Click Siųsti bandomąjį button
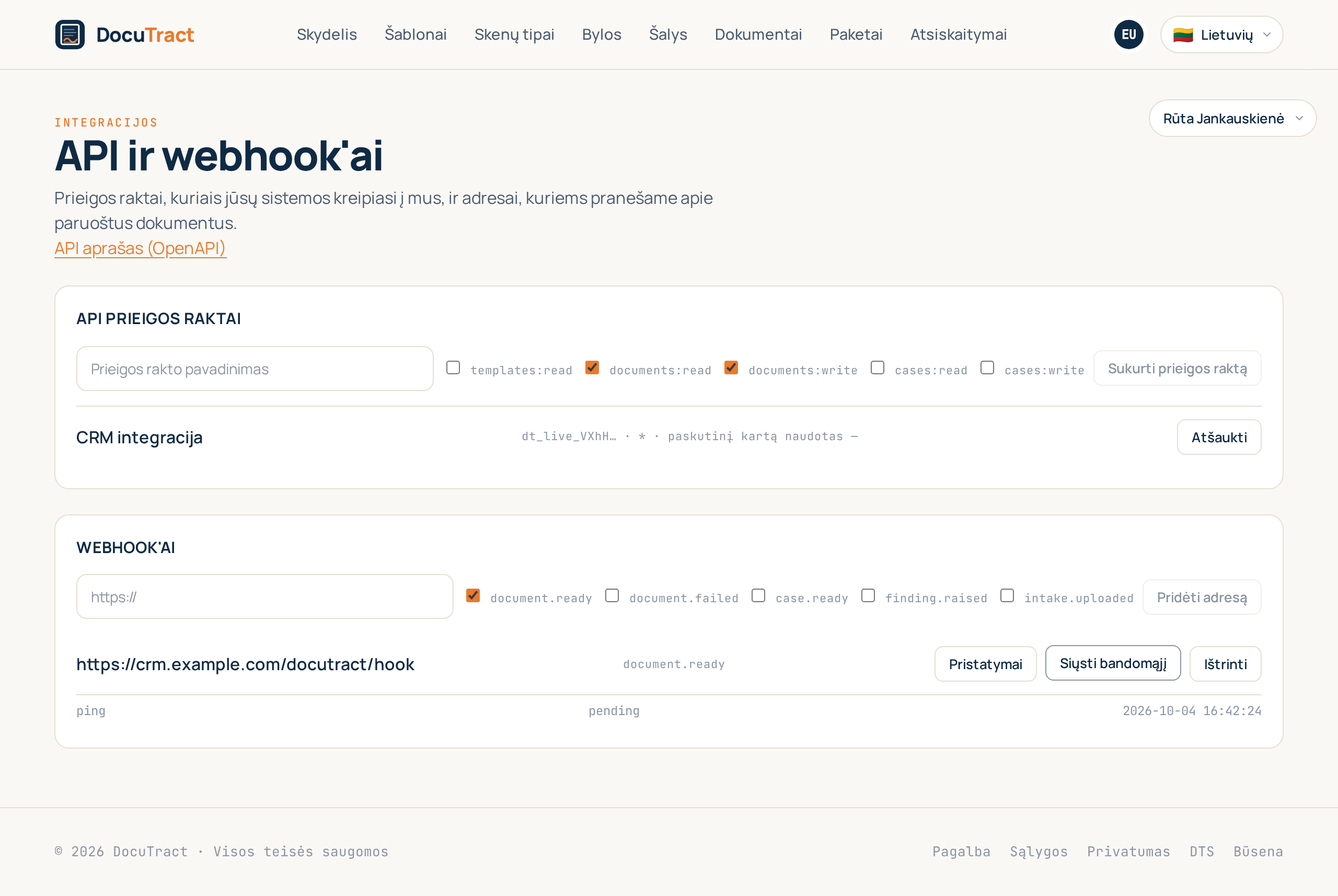 click(1113, 663)
